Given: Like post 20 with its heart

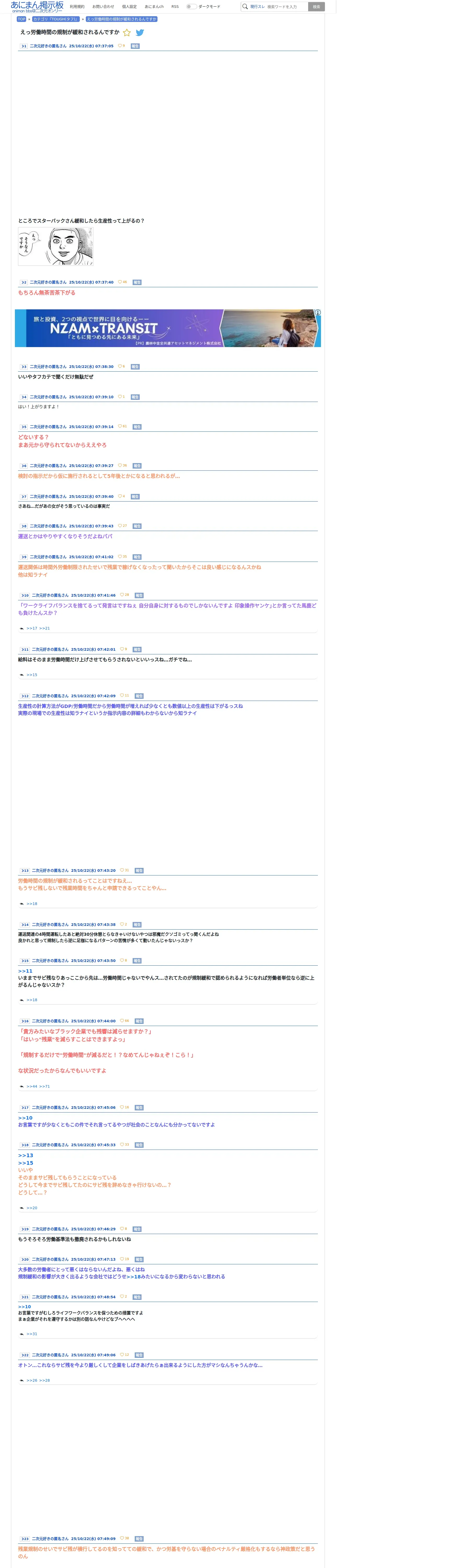Looking at the screenshot, I should click(x=122, y=1259).
